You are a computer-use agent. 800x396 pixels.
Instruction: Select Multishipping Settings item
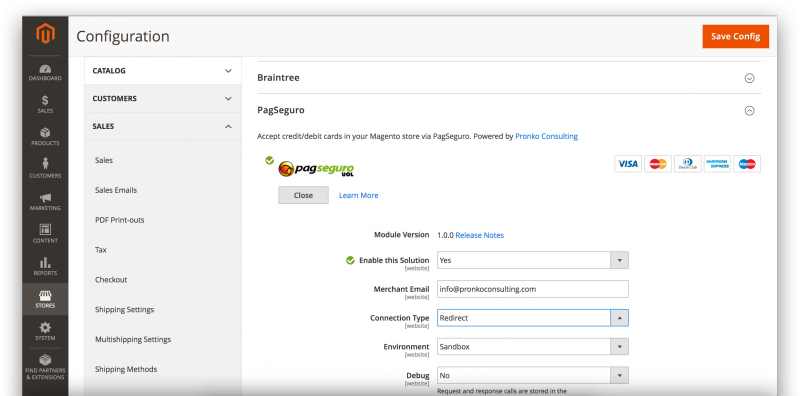point(133,339)
